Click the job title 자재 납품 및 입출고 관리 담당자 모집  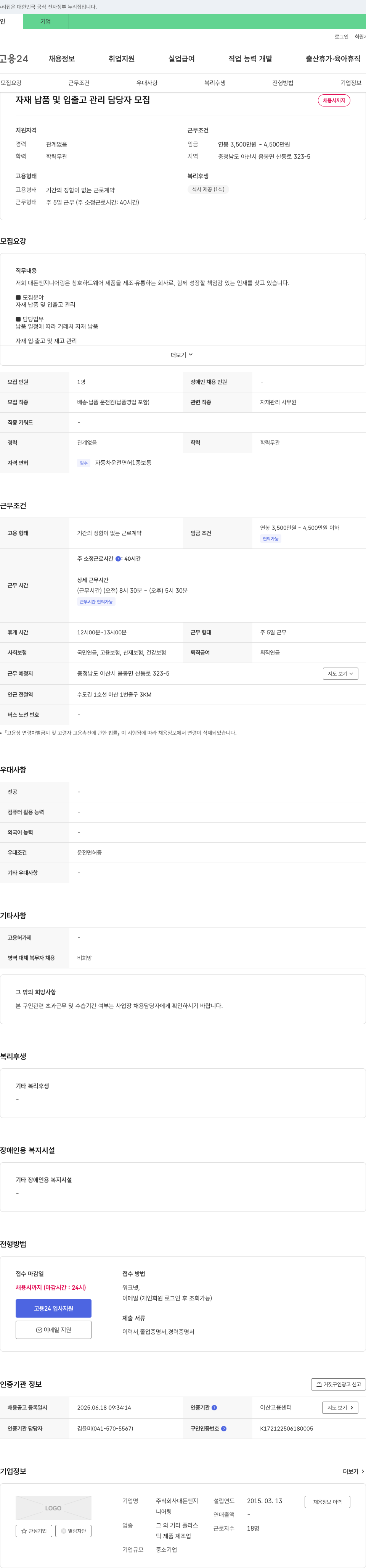click(83, 100)
